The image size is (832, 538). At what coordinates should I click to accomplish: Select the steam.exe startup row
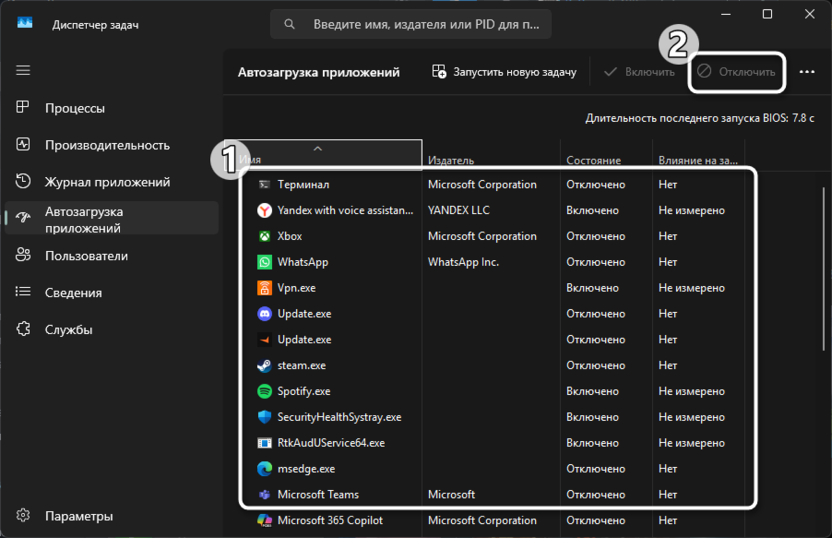[301, 366]
